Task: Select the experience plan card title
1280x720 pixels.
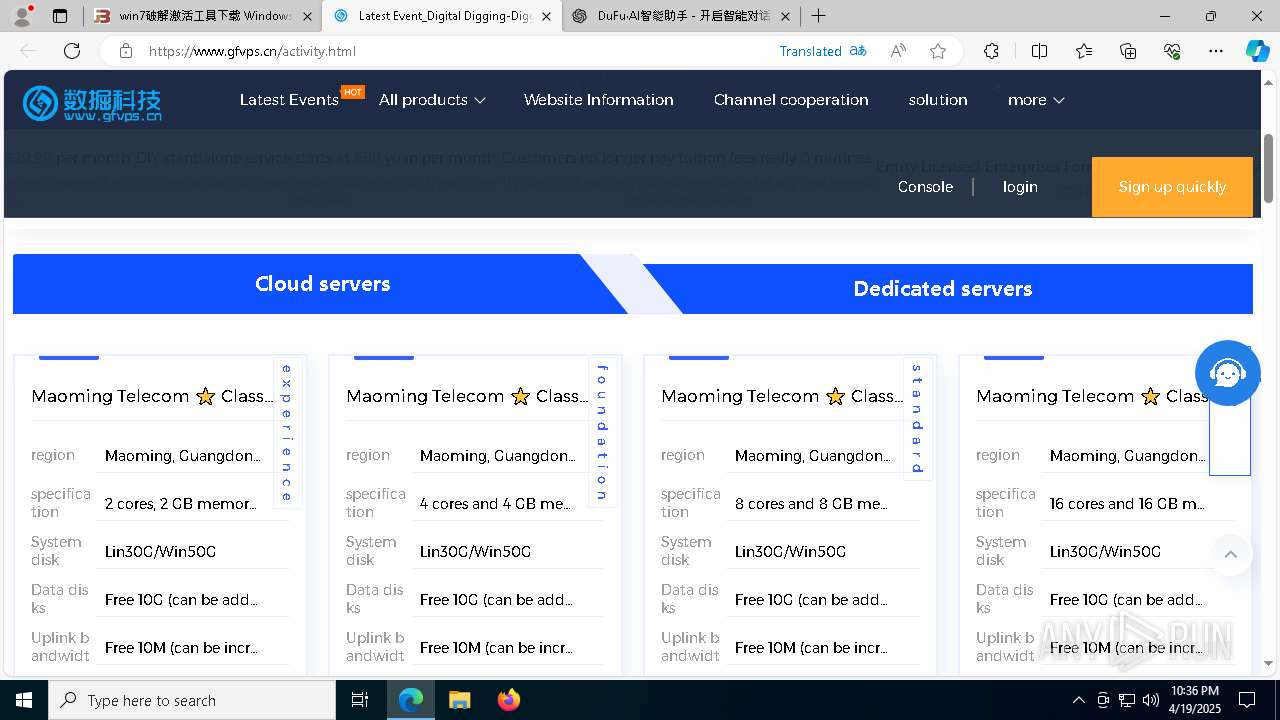Action: pyautogui.click(x=150, y=396)
